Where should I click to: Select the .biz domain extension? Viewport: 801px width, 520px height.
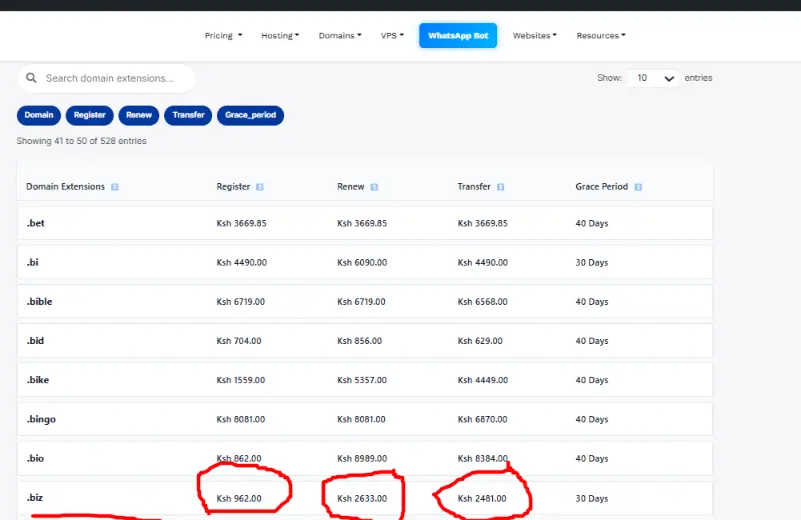(35, 498)
